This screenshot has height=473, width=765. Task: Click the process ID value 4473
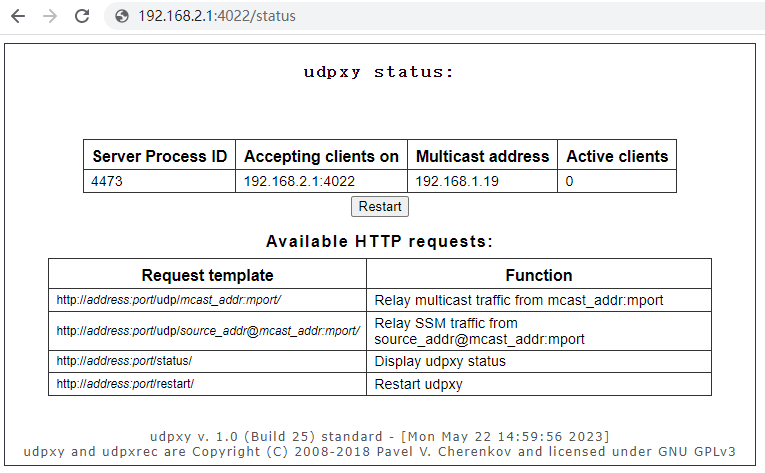tap(107, 182)
